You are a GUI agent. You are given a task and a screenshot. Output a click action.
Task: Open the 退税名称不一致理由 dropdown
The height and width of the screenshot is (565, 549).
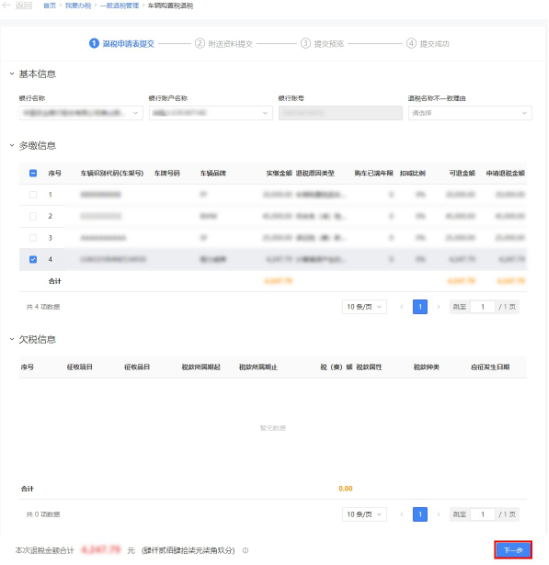coord(470,113)
